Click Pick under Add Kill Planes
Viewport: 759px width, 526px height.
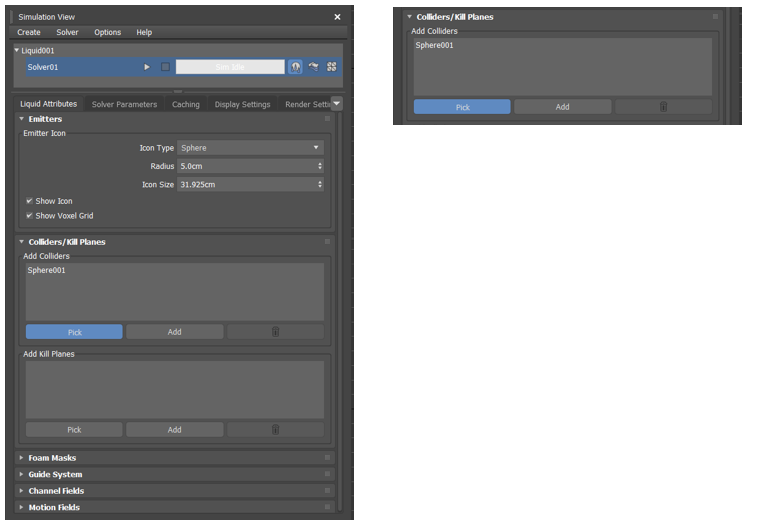pos(74,430)
